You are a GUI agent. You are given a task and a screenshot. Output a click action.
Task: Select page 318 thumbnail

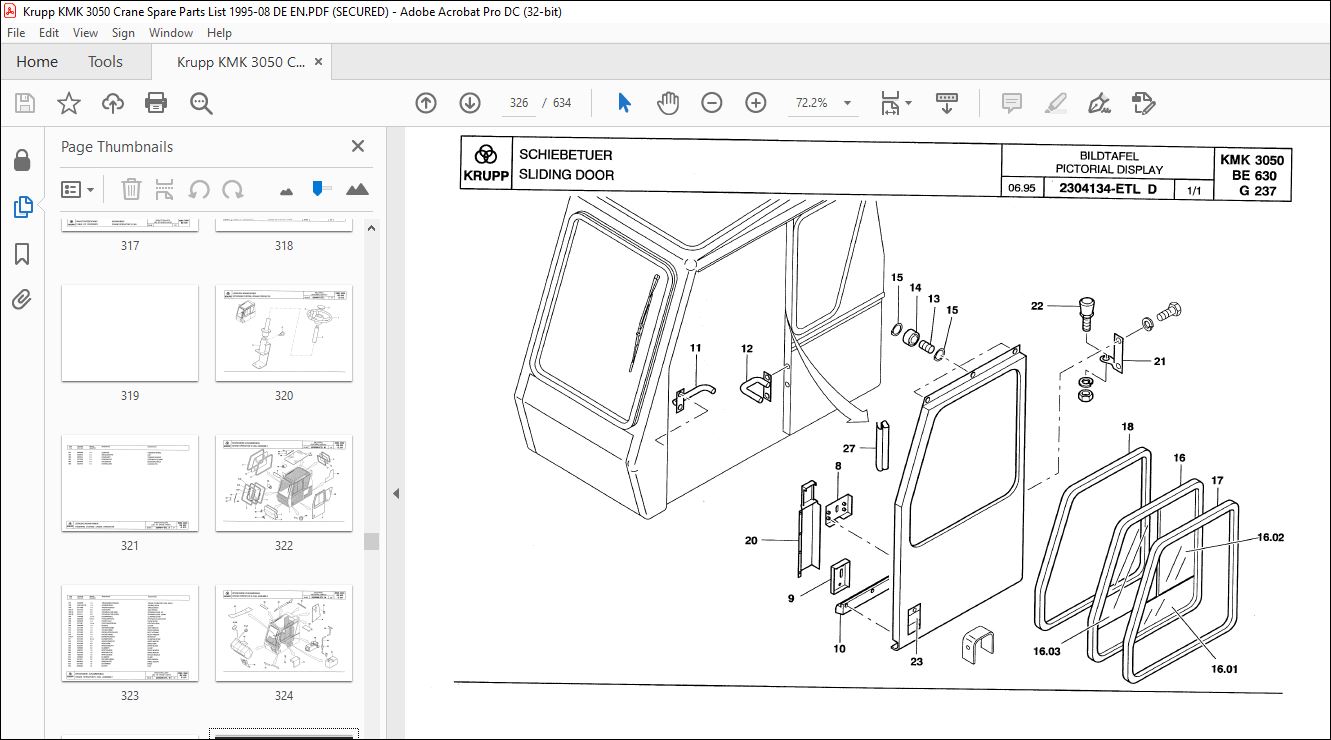284,226
